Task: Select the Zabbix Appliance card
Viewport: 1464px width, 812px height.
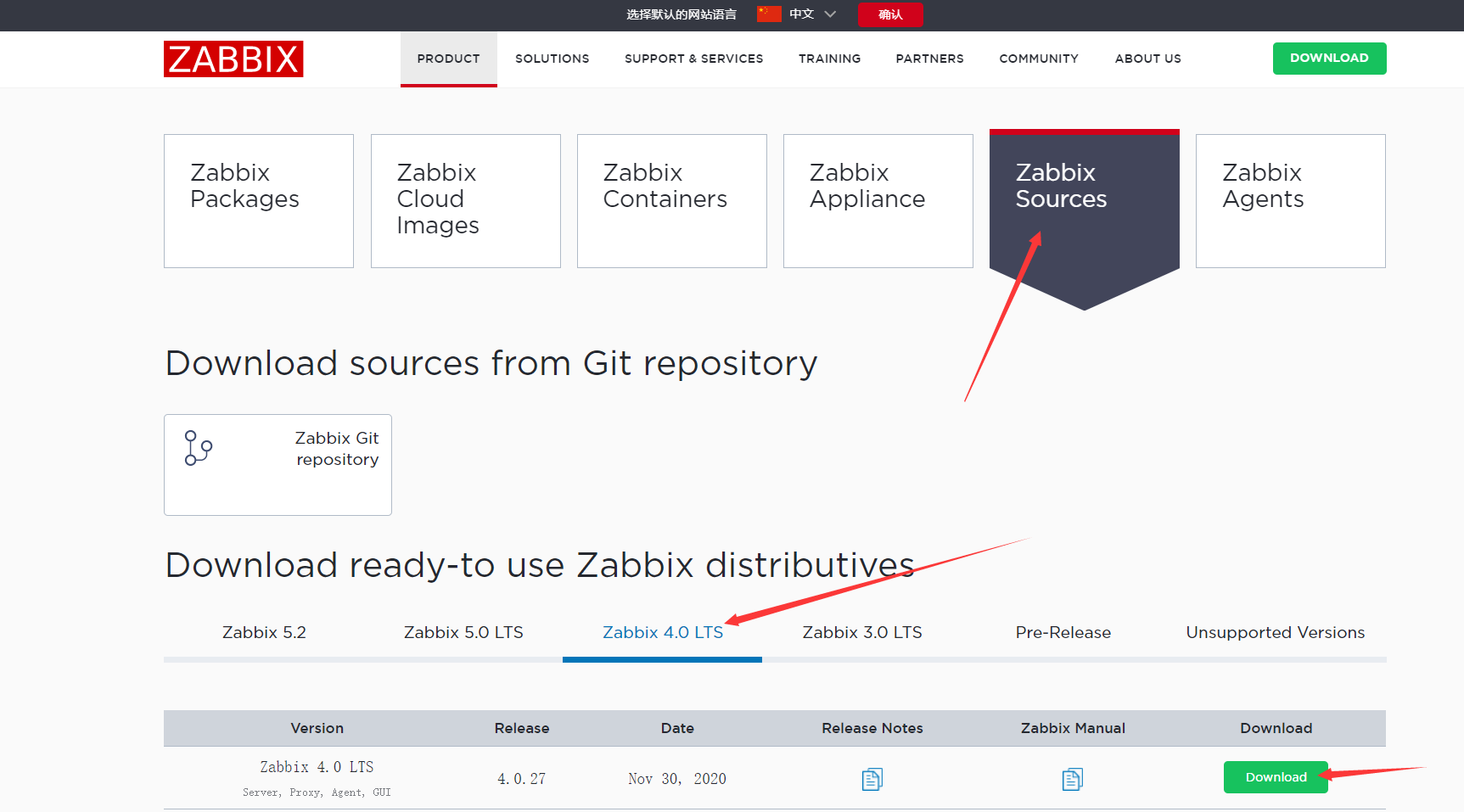Action: 878,201
